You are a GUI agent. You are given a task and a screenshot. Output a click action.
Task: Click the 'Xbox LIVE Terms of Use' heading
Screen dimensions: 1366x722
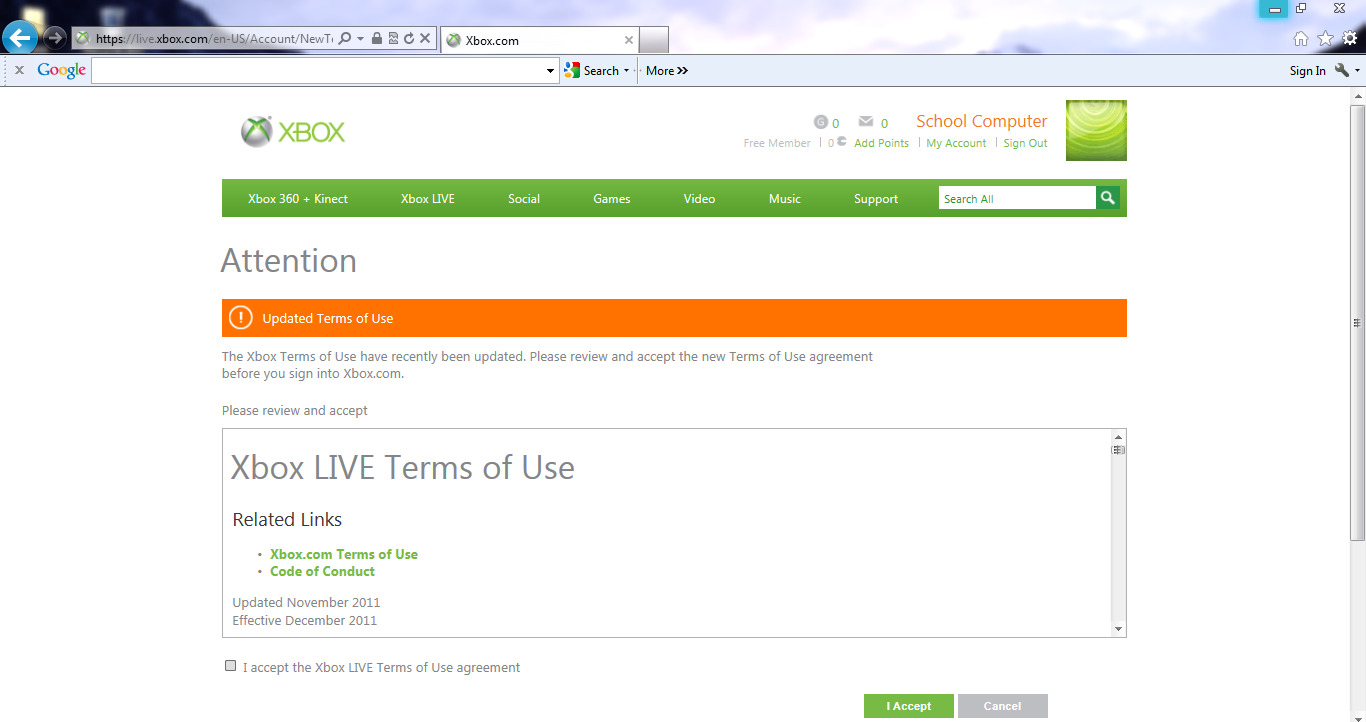tap(403, 467)
